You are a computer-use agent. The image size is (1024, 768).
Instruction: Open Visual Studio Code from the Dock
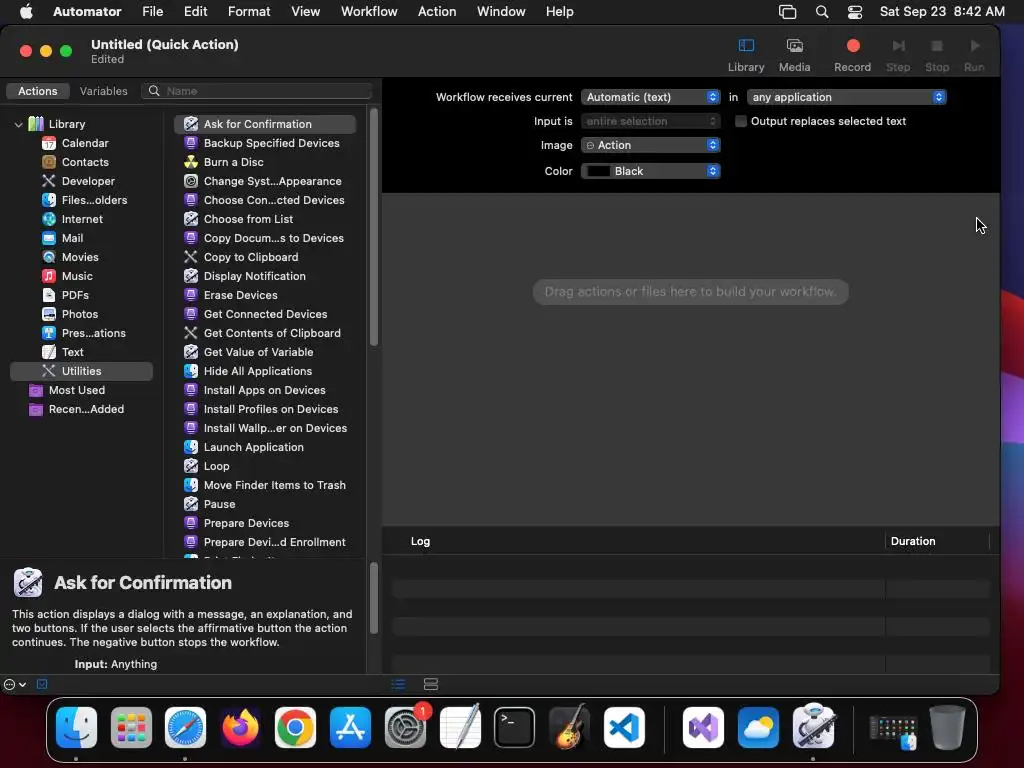[x=624, y=727]
